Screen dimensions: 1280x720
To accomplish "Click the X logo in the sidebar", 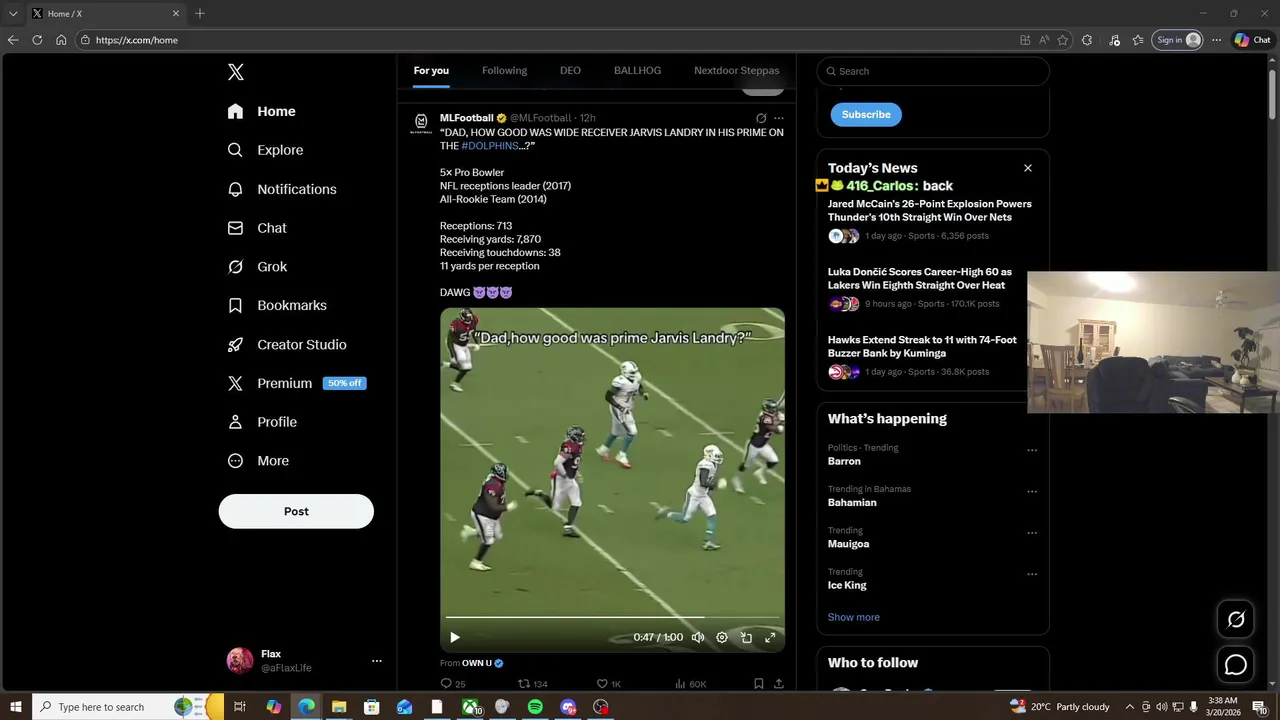I will pyautogui.click(x=236, y=72).
